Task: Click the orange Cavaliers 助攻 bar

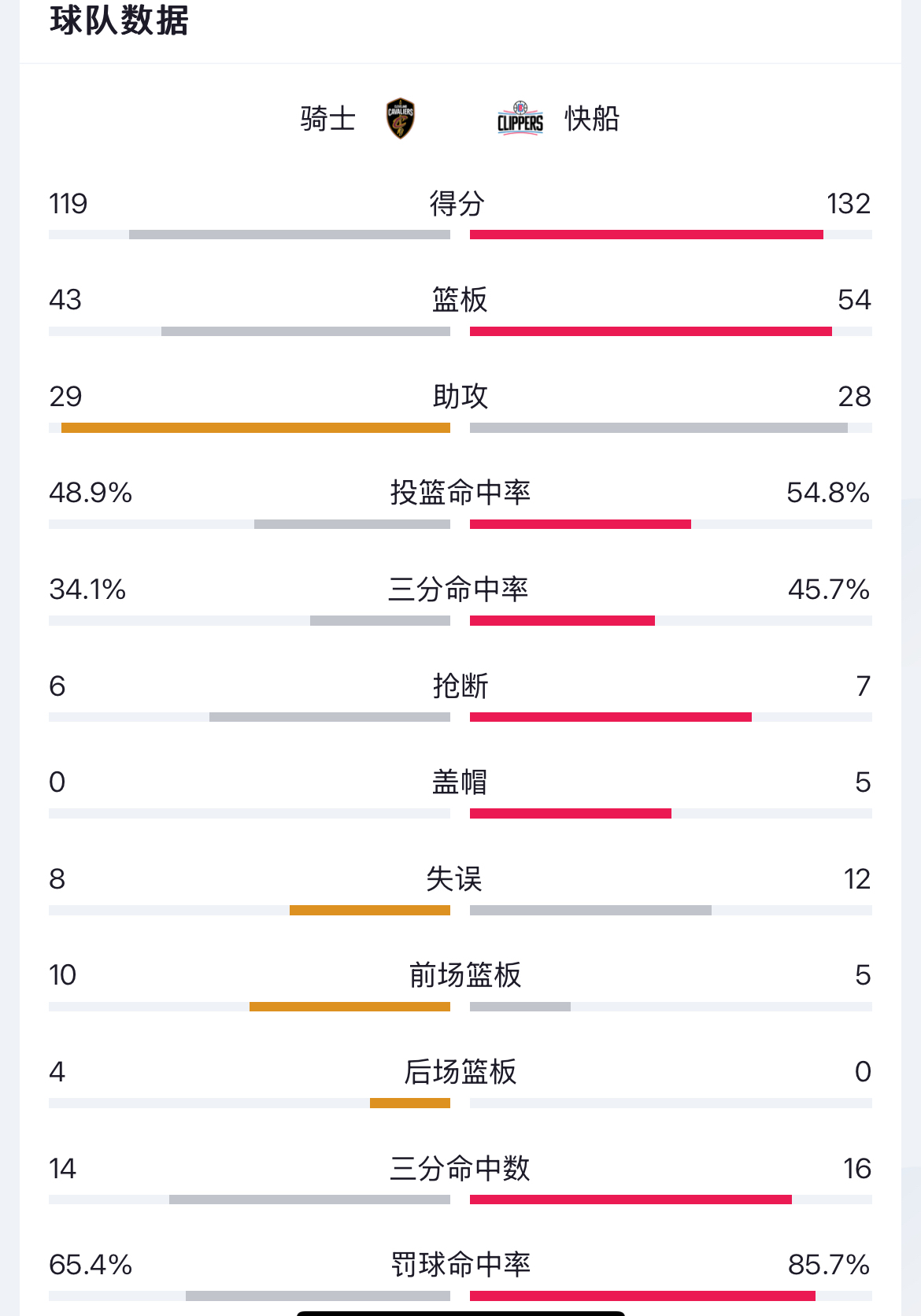Action: pos(256,428)
